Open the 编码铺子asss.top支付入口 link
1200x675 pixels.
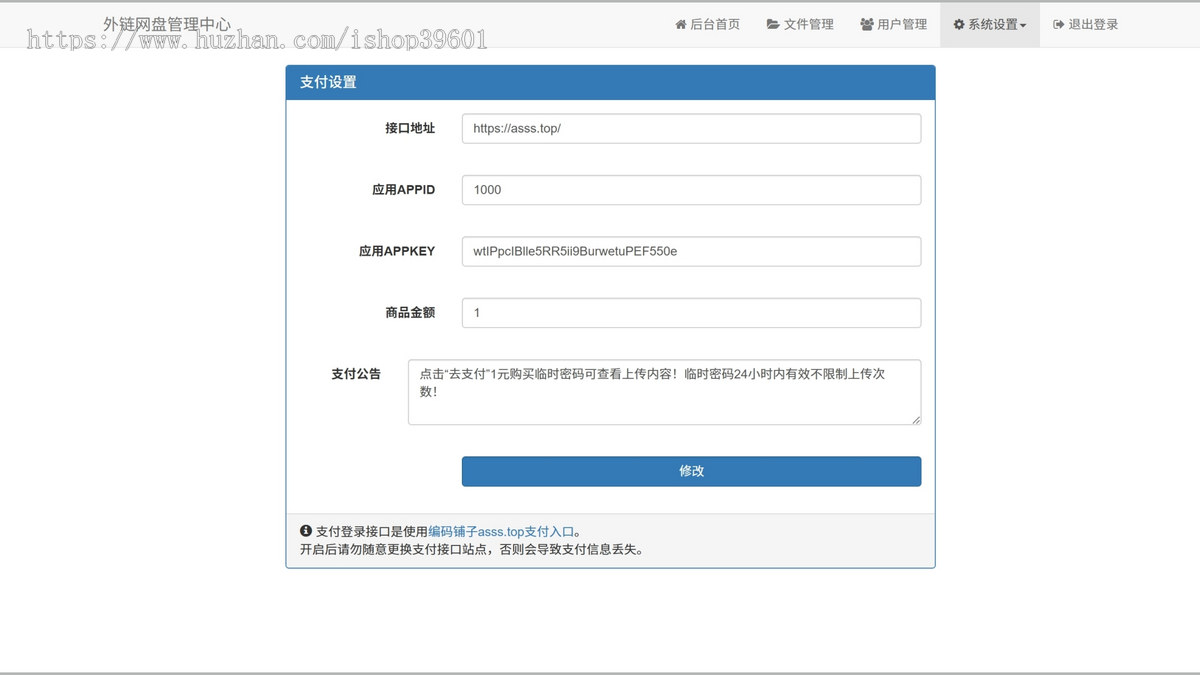[x=502, y=531]
